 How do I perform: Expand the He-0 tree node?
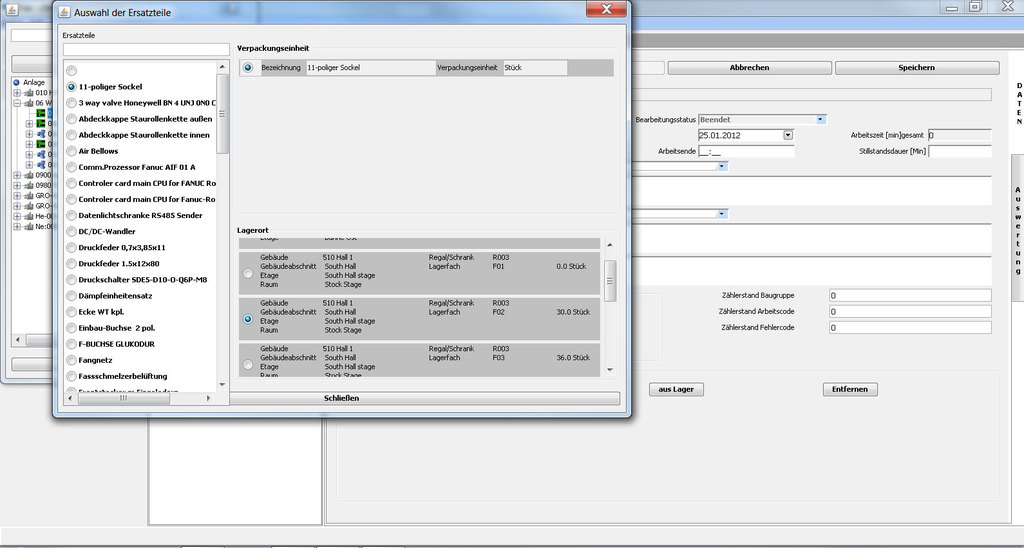click(17, 215)
